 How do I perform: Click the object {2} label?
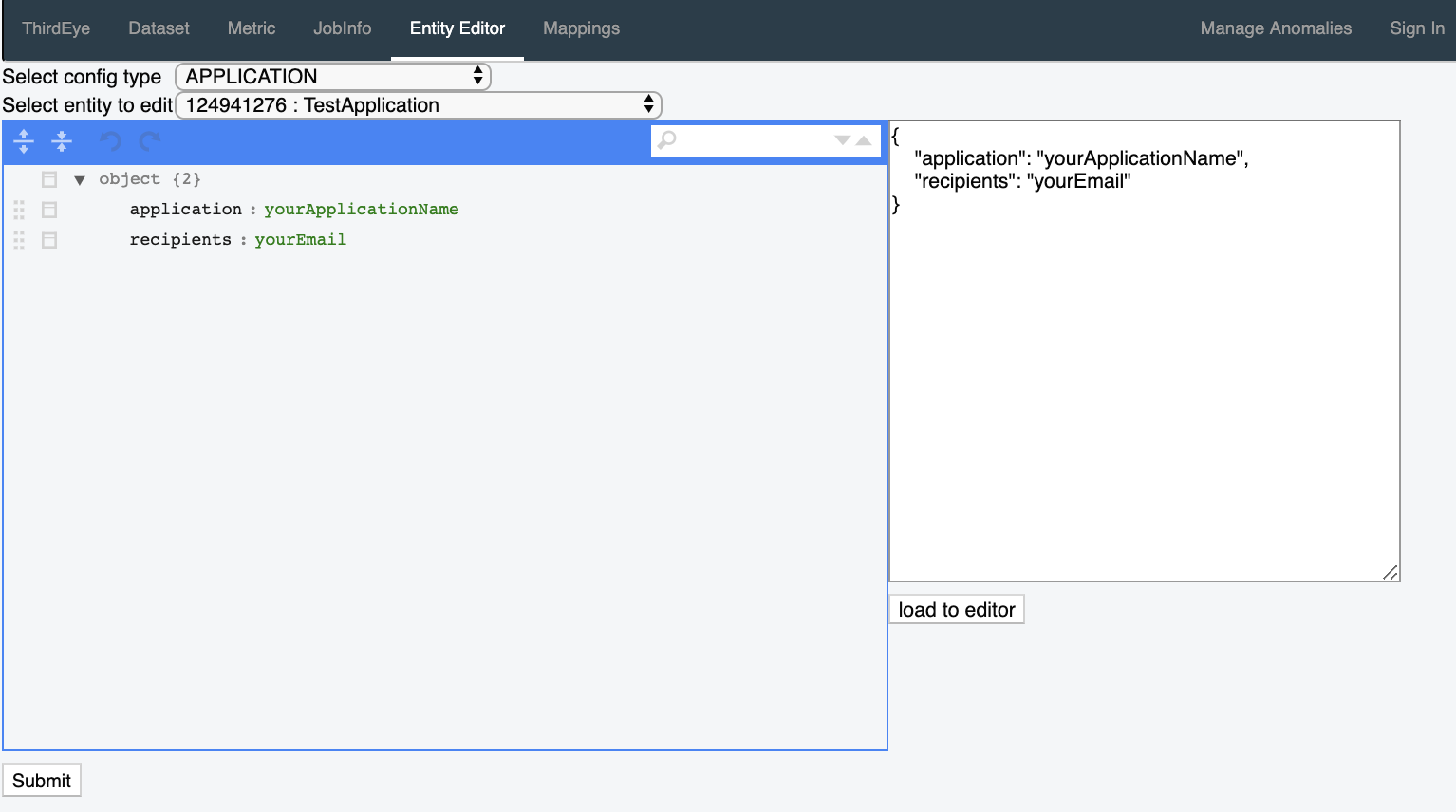[x=150, y=179]
